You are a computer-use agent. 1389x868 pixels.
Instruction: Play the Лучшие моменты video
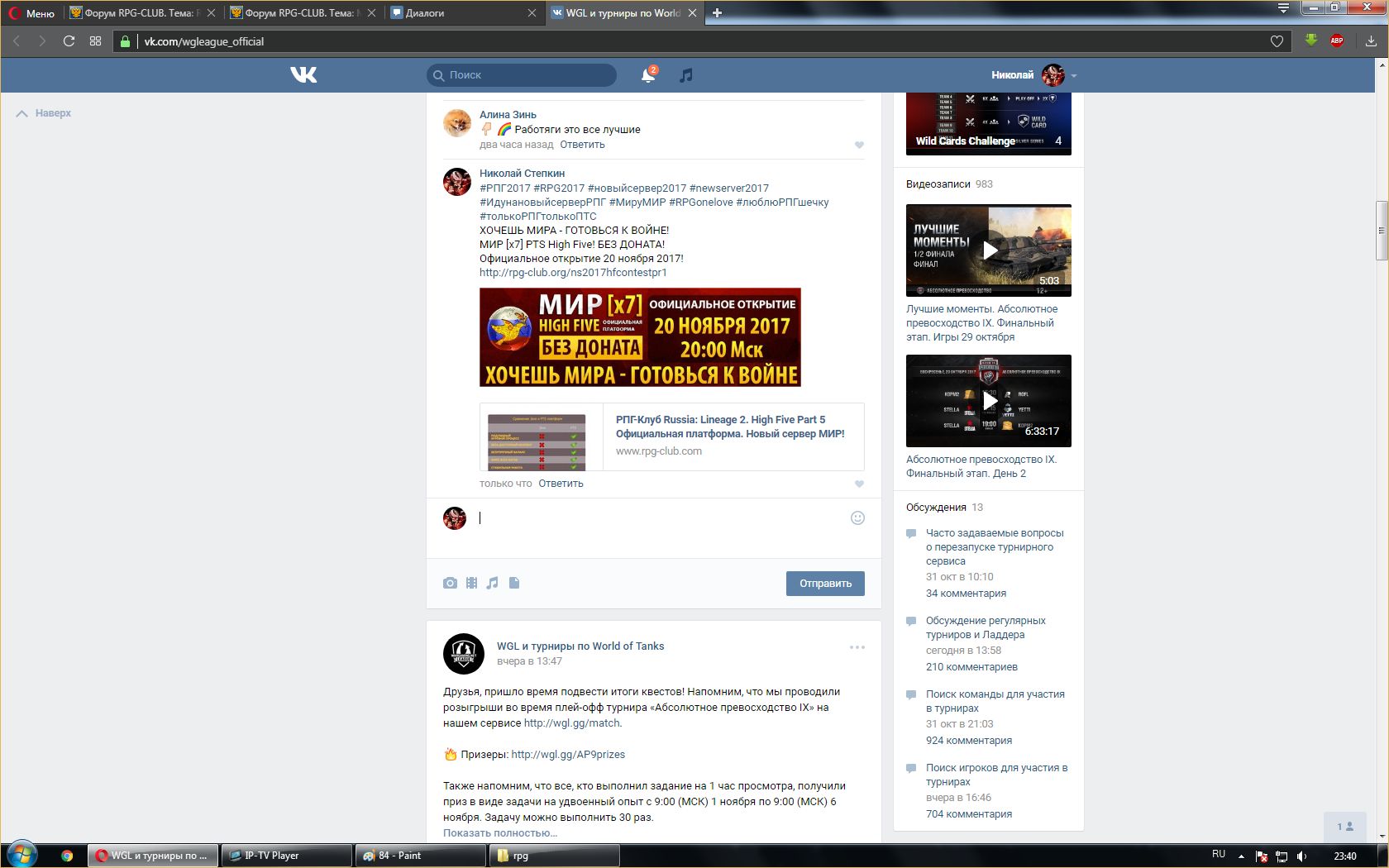point(989,250)
